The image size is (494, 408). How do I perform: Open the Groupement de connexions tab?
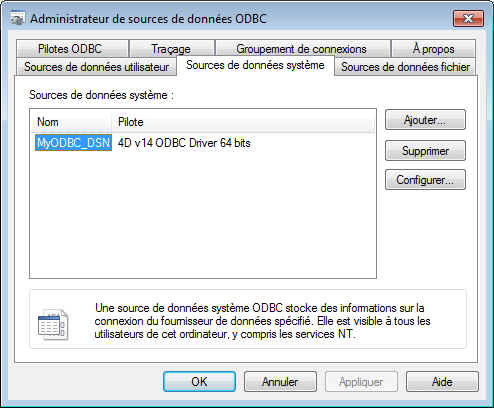coord(303,49)
